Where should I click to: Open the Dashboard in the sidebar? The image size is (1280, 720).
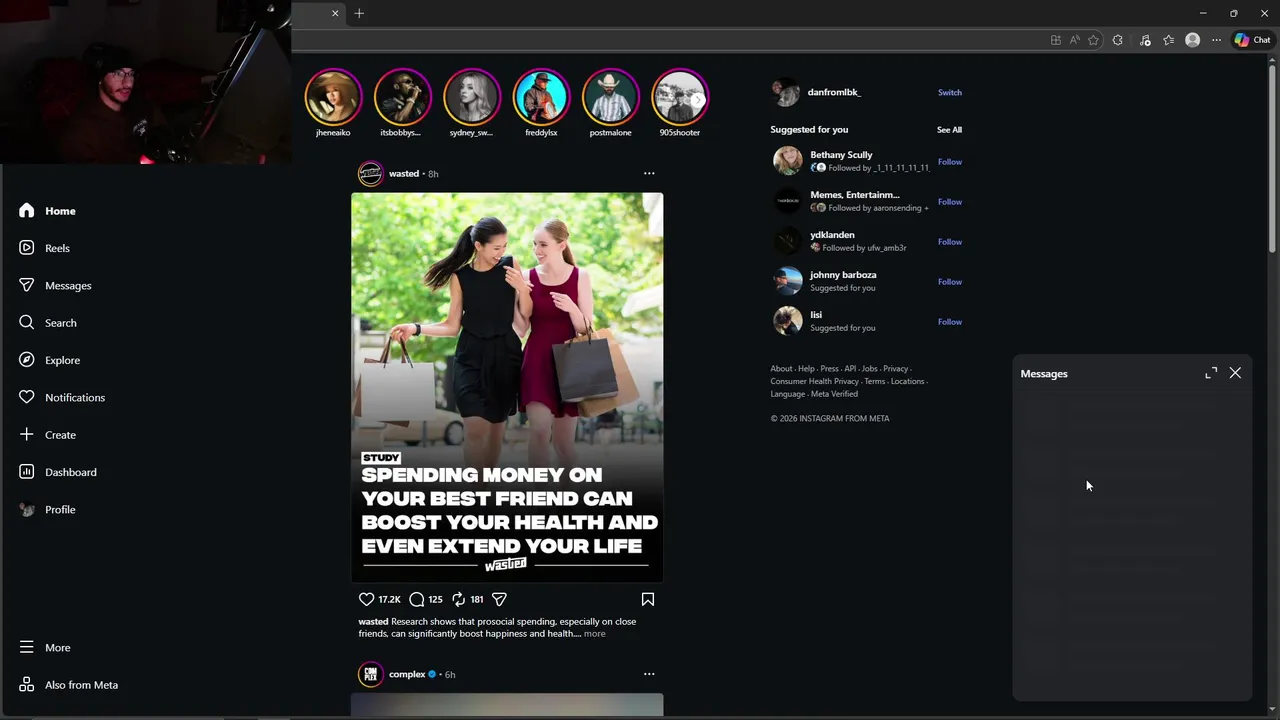click(57, 472)
